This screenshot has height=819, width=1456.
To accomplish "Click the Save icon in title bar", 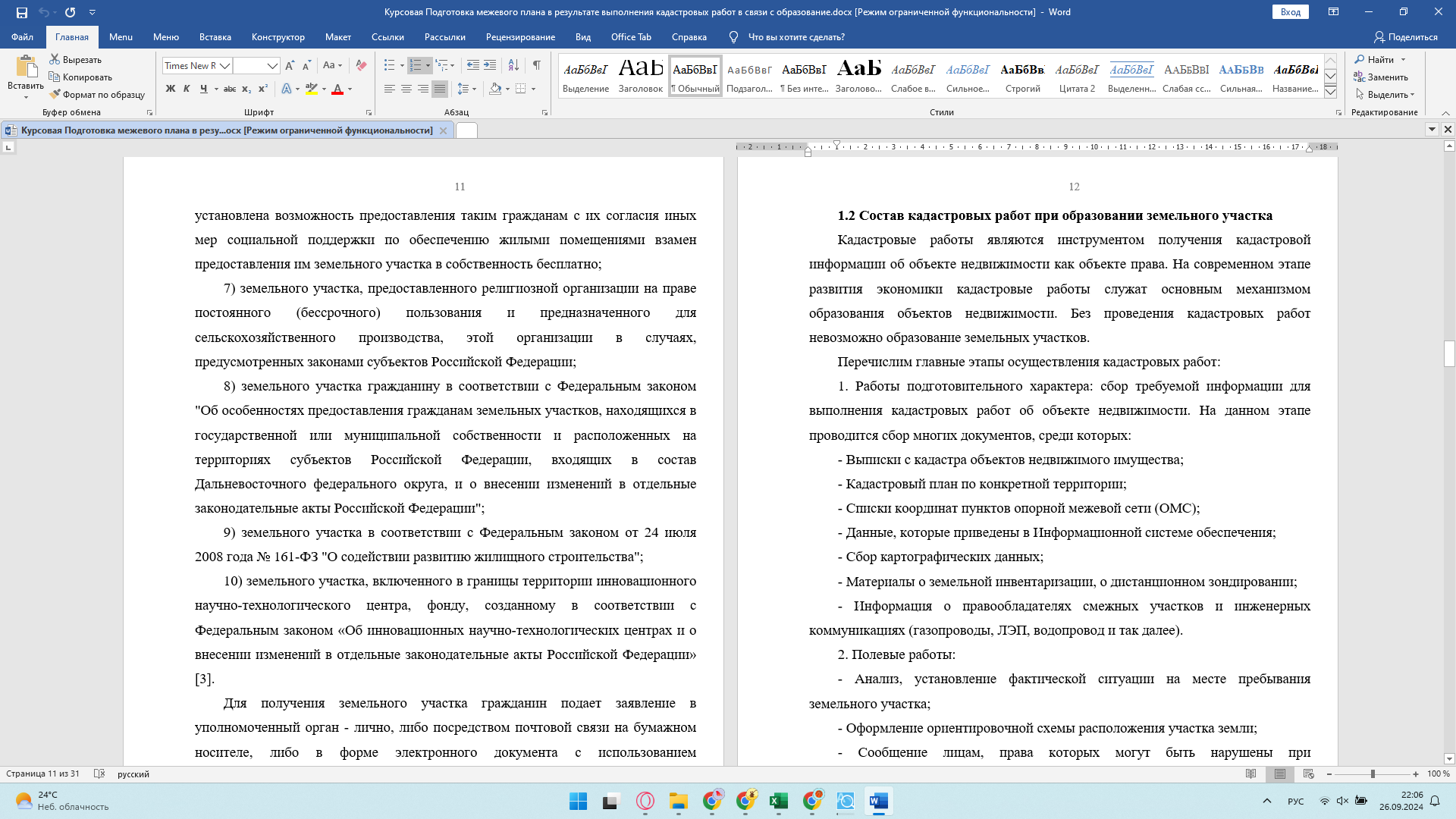I will pos(21,12).
